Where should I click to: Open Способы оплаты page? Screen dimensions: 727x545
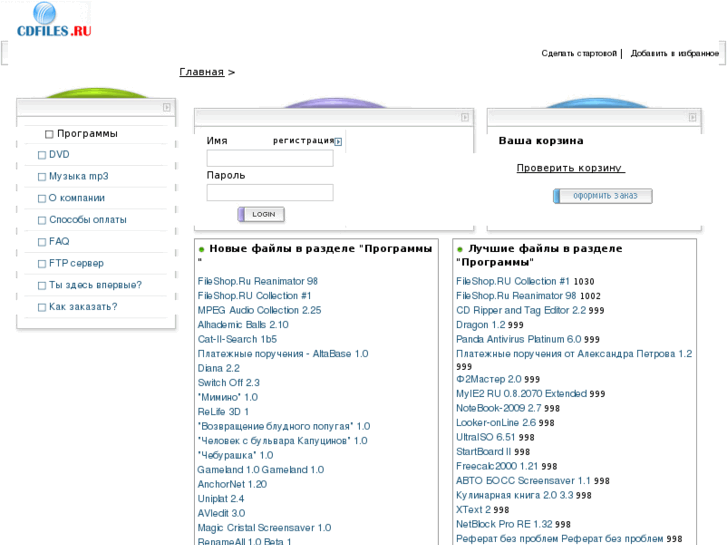coord(88,220)
